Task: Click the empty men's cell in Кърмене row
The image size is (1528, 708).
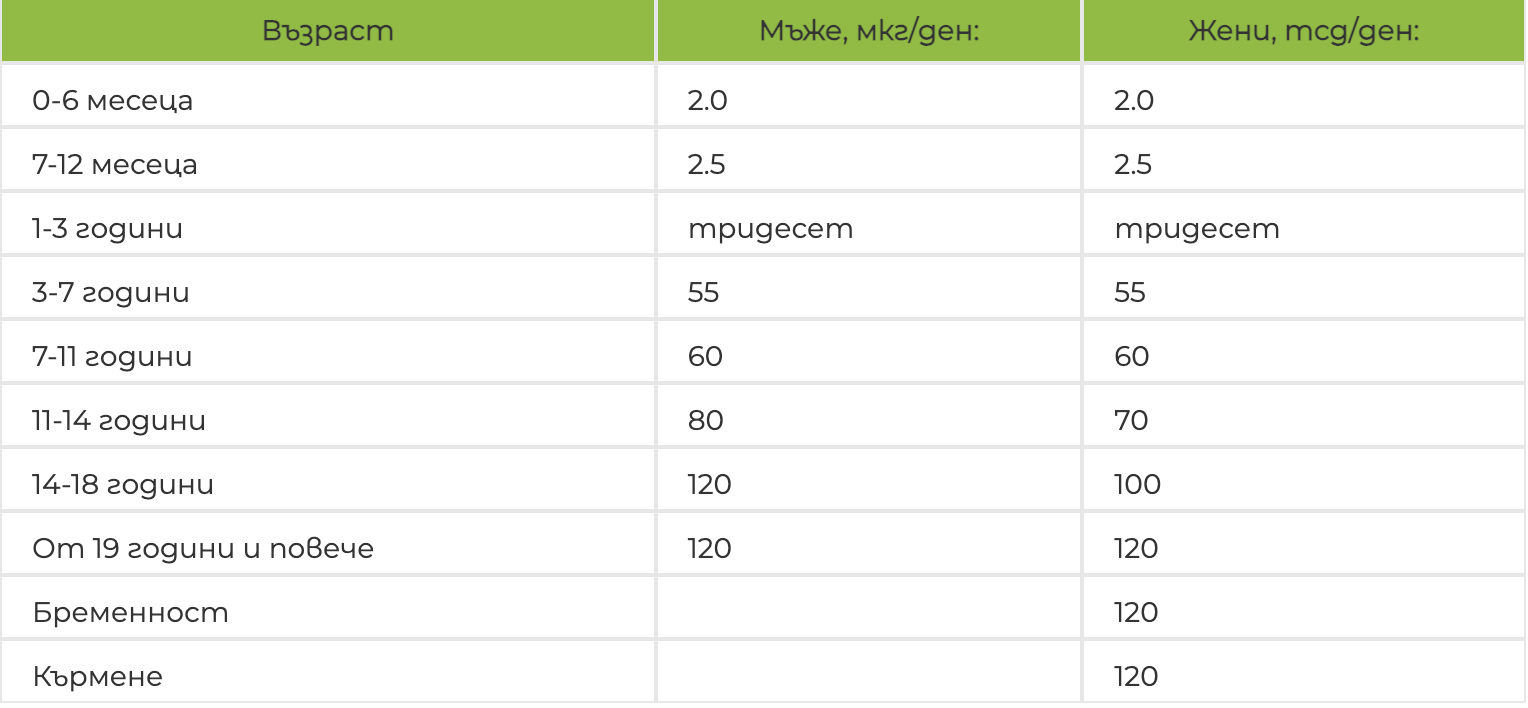Action: [x=868, y=677]
